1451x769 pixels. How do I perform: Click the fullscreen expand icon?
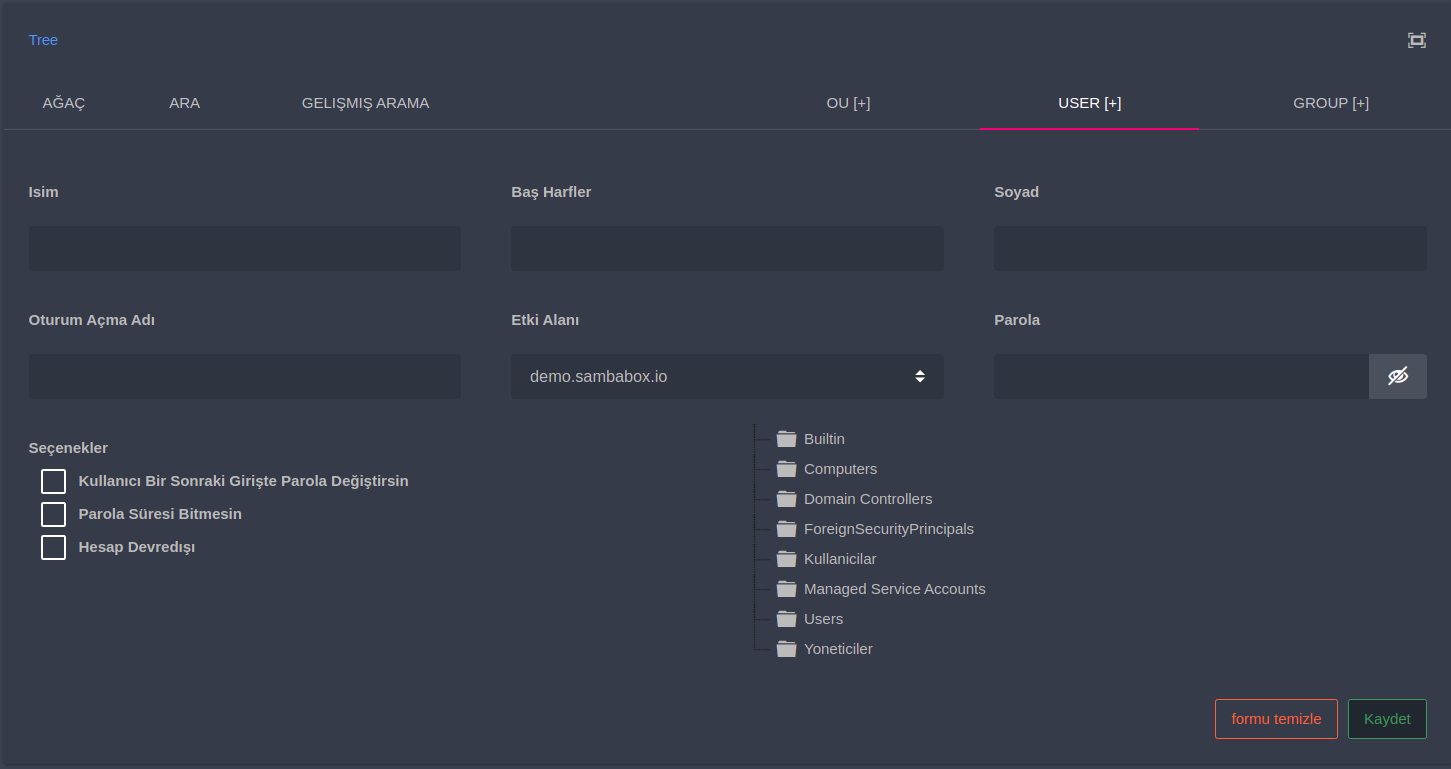1416,40
